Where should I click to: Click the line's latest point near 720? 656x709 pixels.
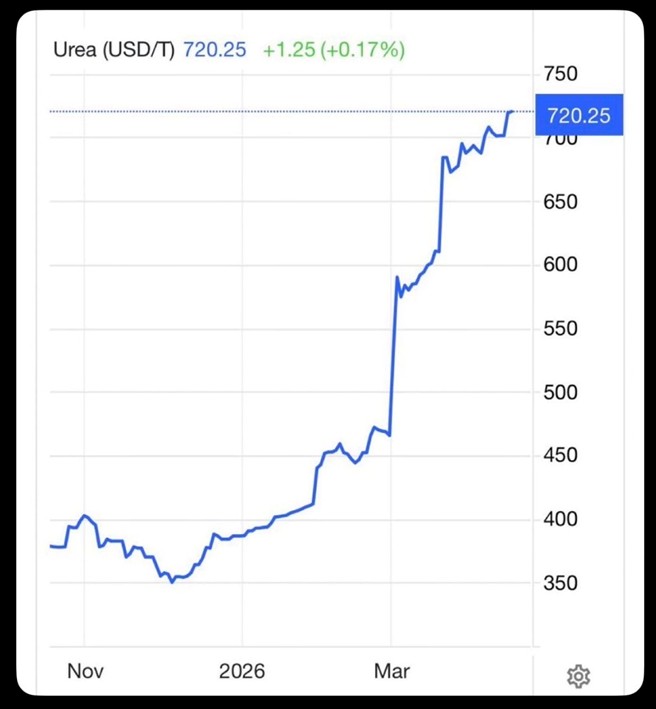[x=513, y=111]
